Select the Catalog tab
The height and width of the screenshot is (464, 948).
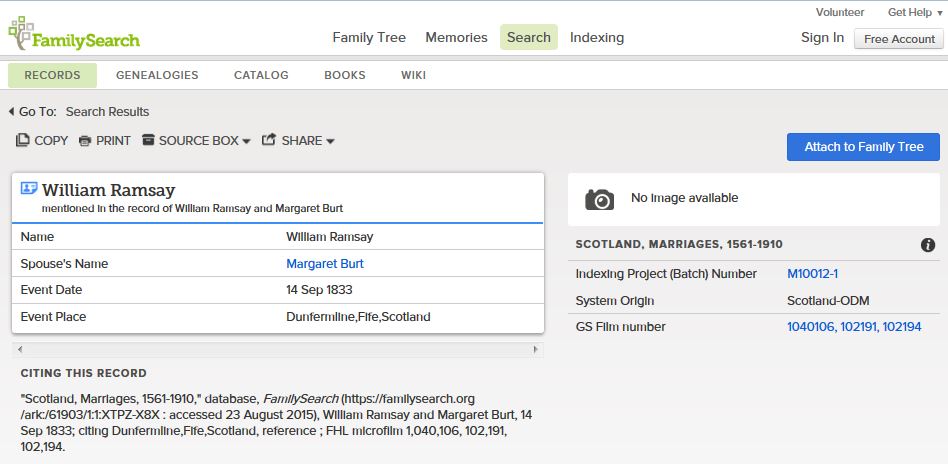pos(261,75)
